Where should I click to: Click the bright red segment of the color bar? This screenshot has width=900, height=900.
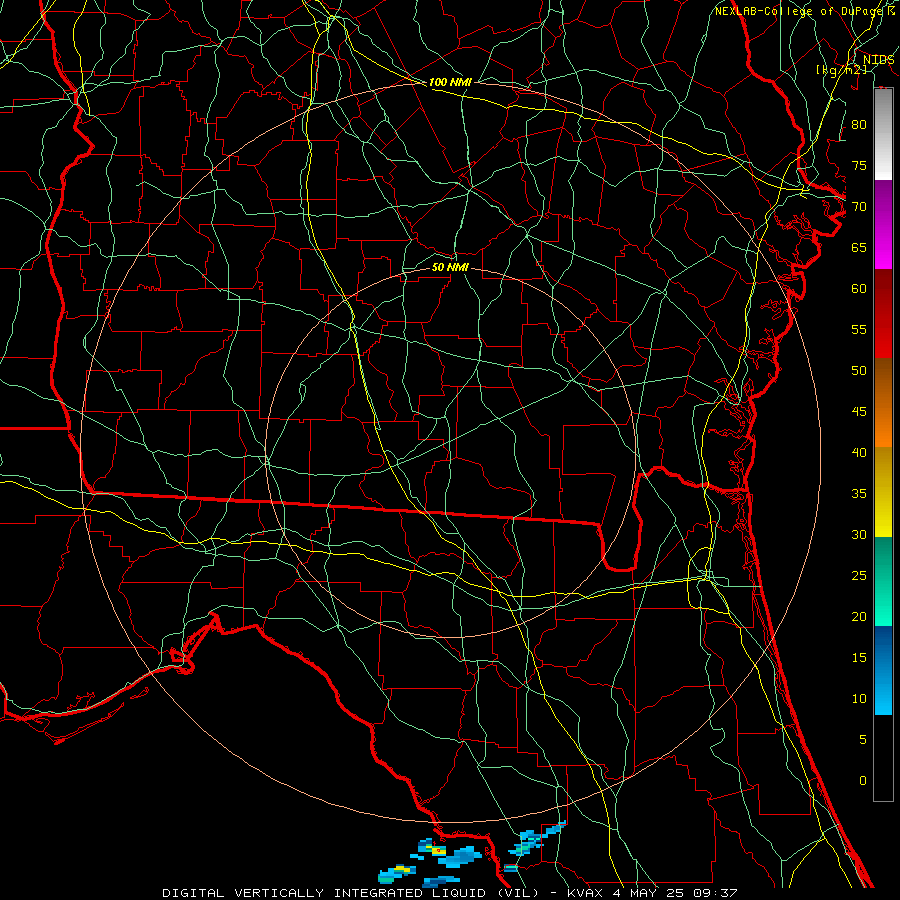click(x=883, y=313)
